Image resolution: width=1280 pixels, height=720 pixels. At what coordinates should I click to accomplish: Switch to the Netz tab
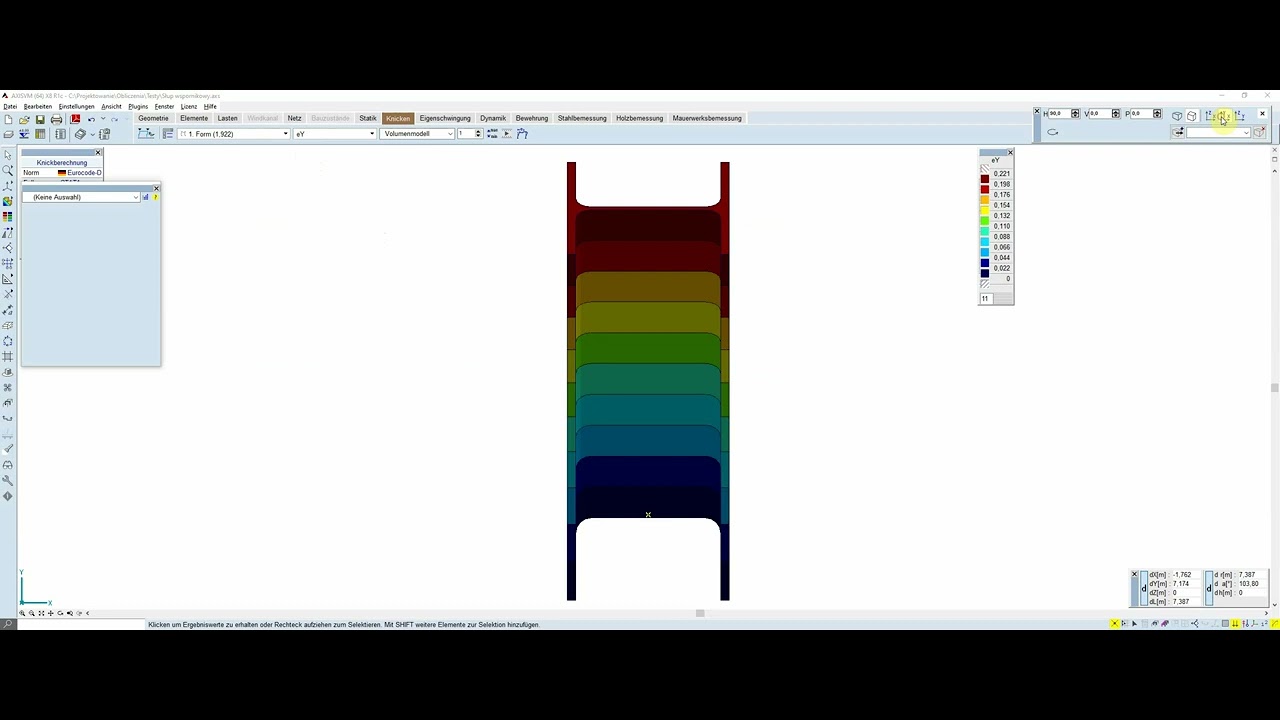pos(294,118)
